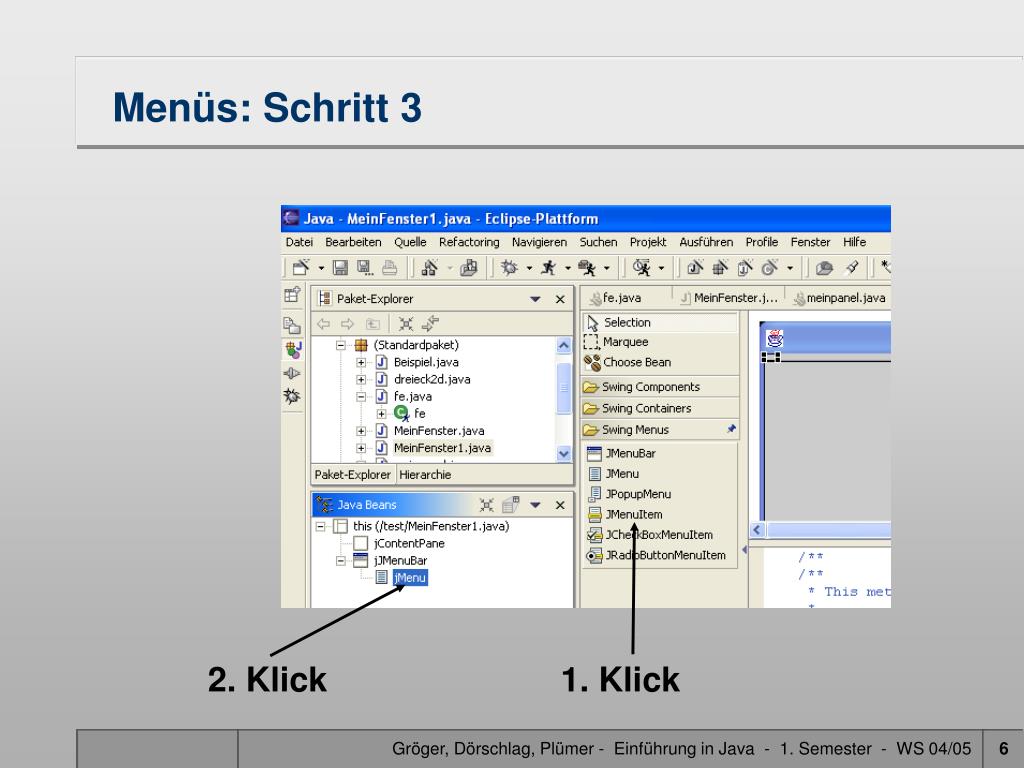
Task: Click the Save disk icon in toolbar
Action: (340, 267)
